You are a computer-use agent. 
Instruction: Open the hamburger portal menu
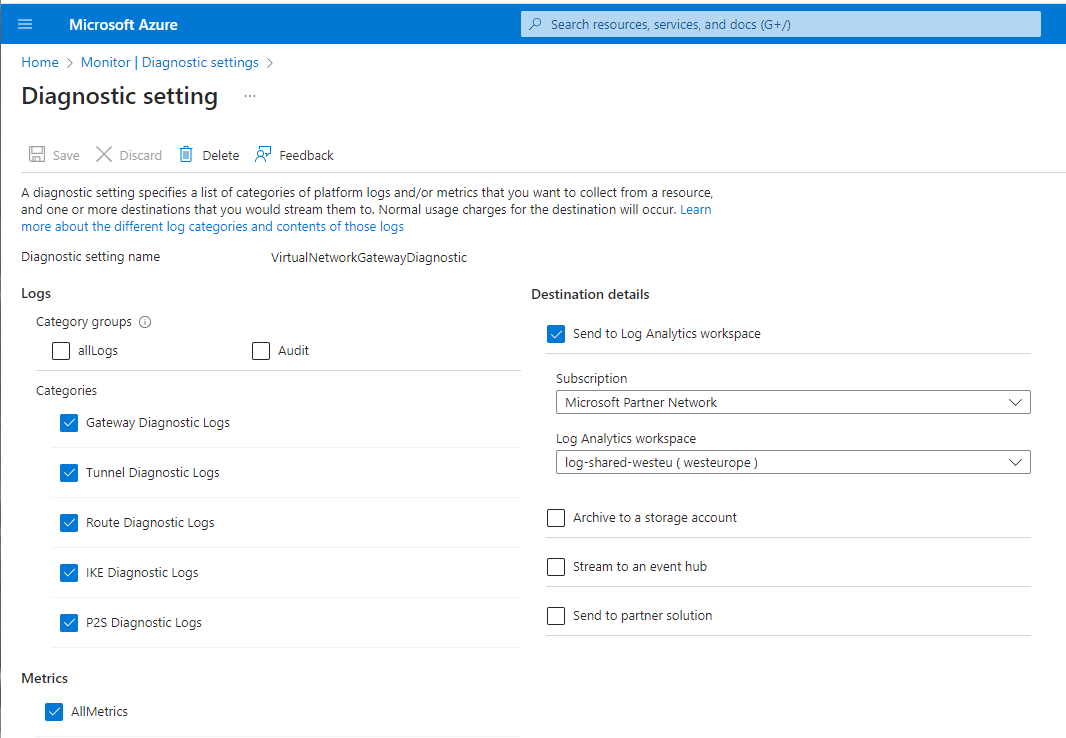click(x=25, y=24)
